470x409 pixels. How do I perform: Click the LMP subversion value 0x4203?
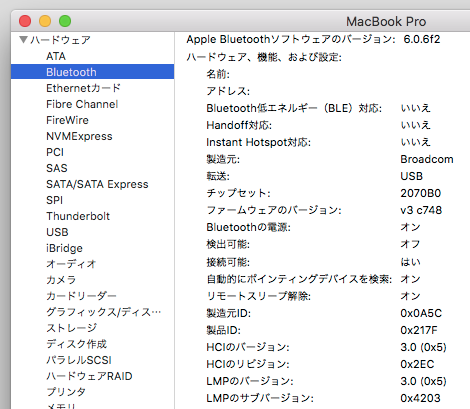click(420, 398)
